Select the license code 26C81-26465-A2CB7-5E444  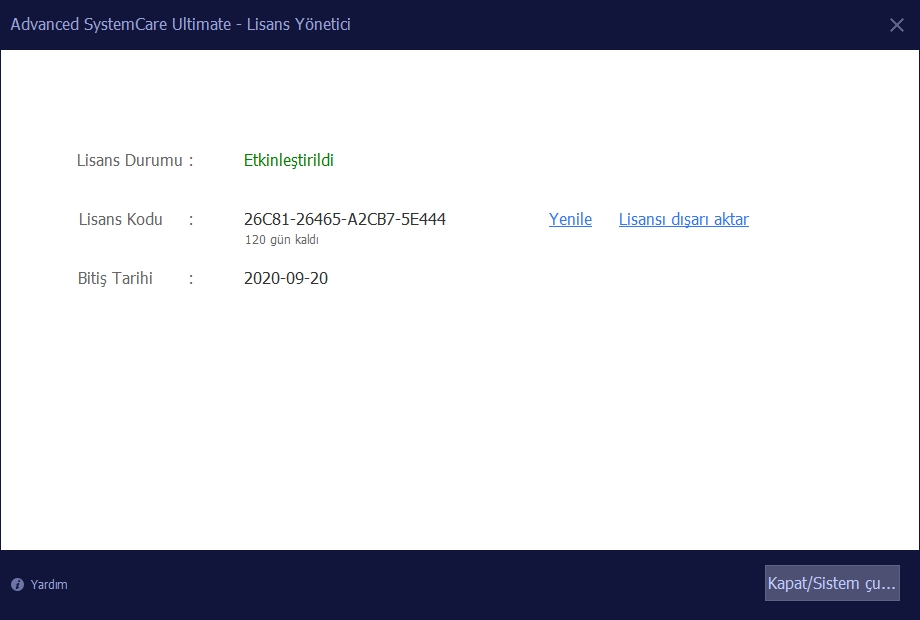point(345,219)
